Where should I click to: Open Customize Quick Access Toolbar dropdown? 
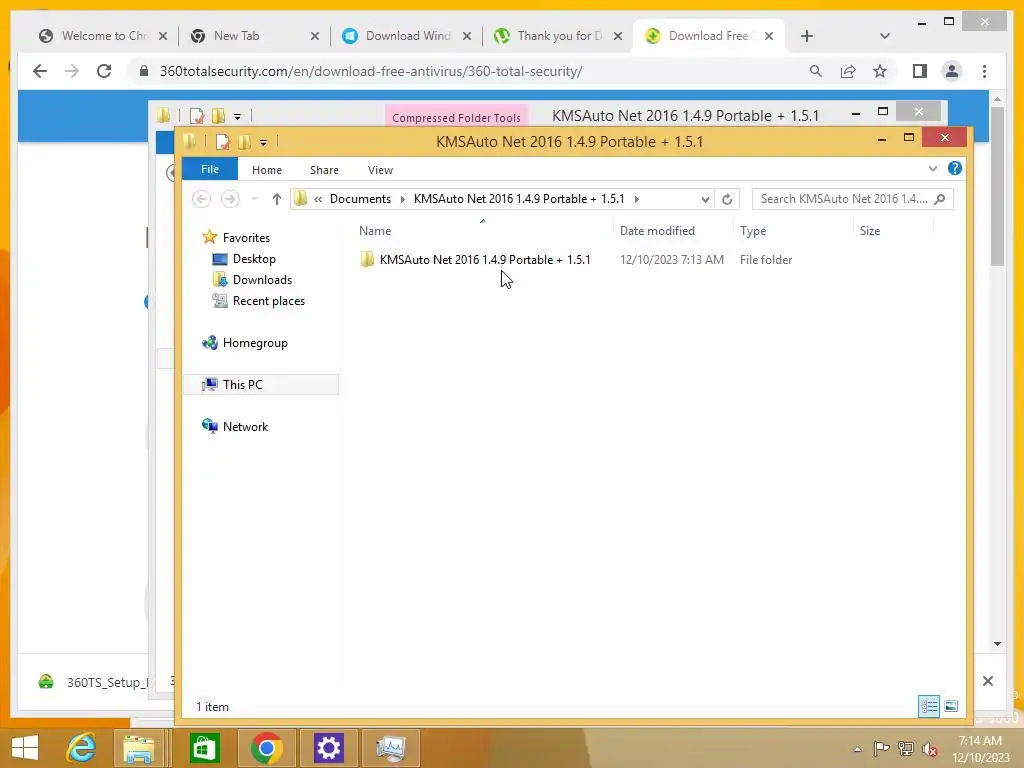pyautogui.click(x=263, y=142)
